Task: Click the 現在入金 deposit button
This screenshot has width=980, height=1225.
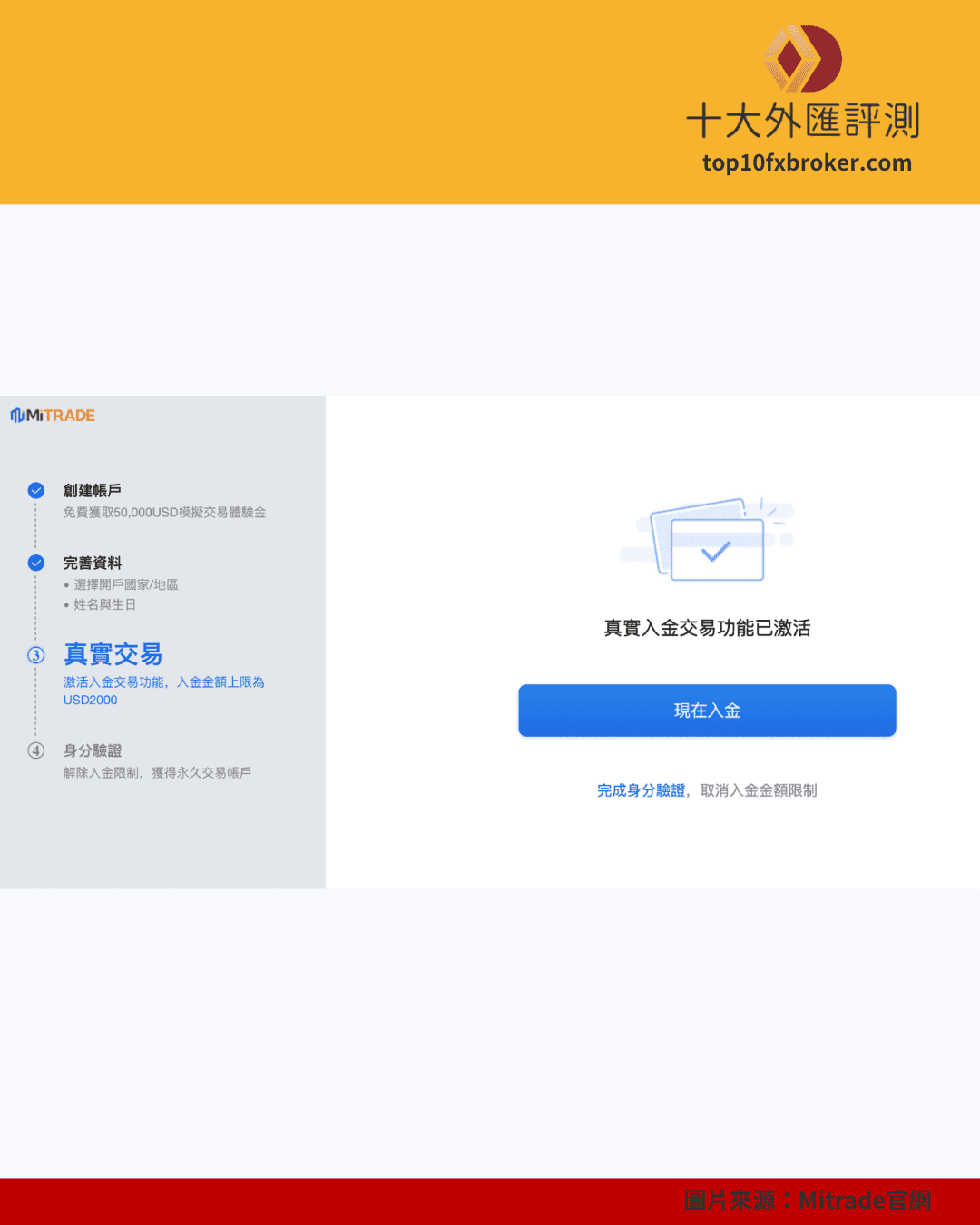Action: pyautogui.click(x=707, y=710)
